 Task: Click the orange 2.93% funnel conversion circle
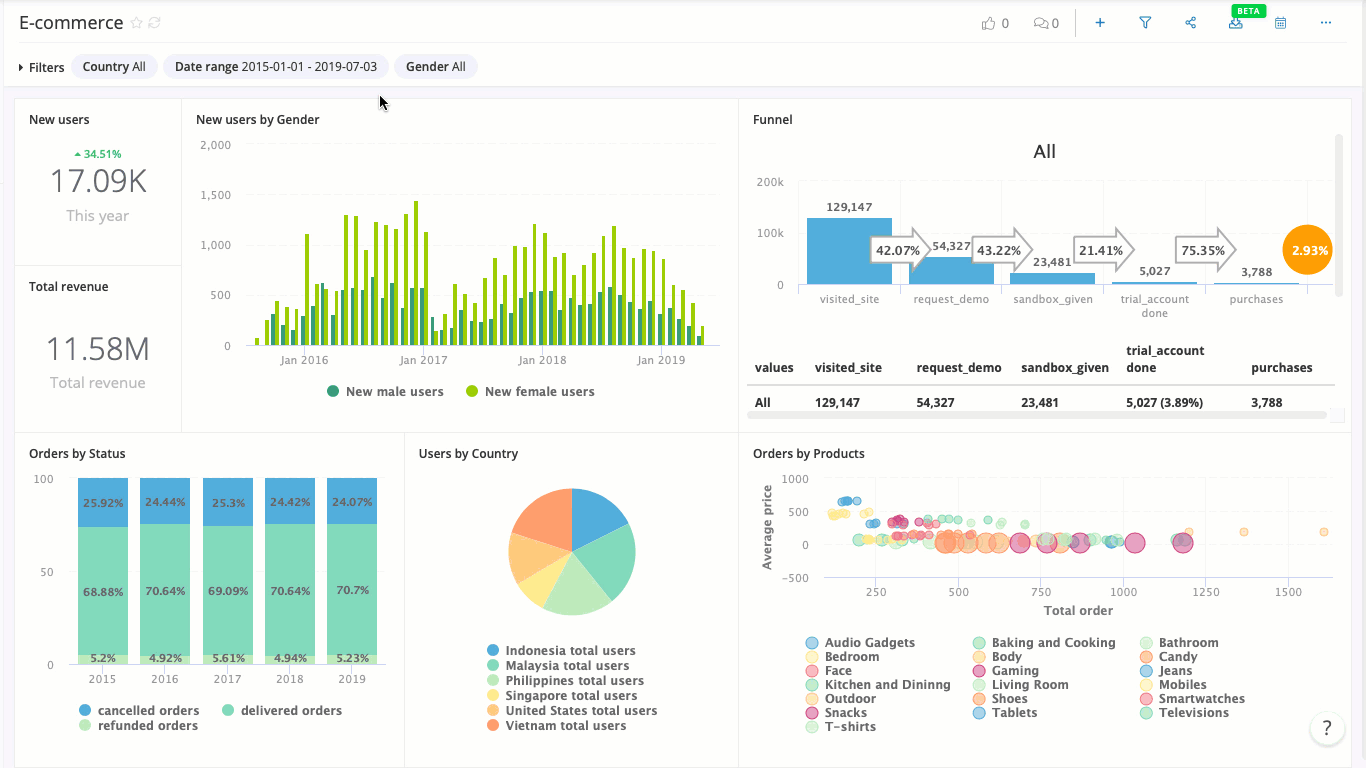[x=1308, y=251]
